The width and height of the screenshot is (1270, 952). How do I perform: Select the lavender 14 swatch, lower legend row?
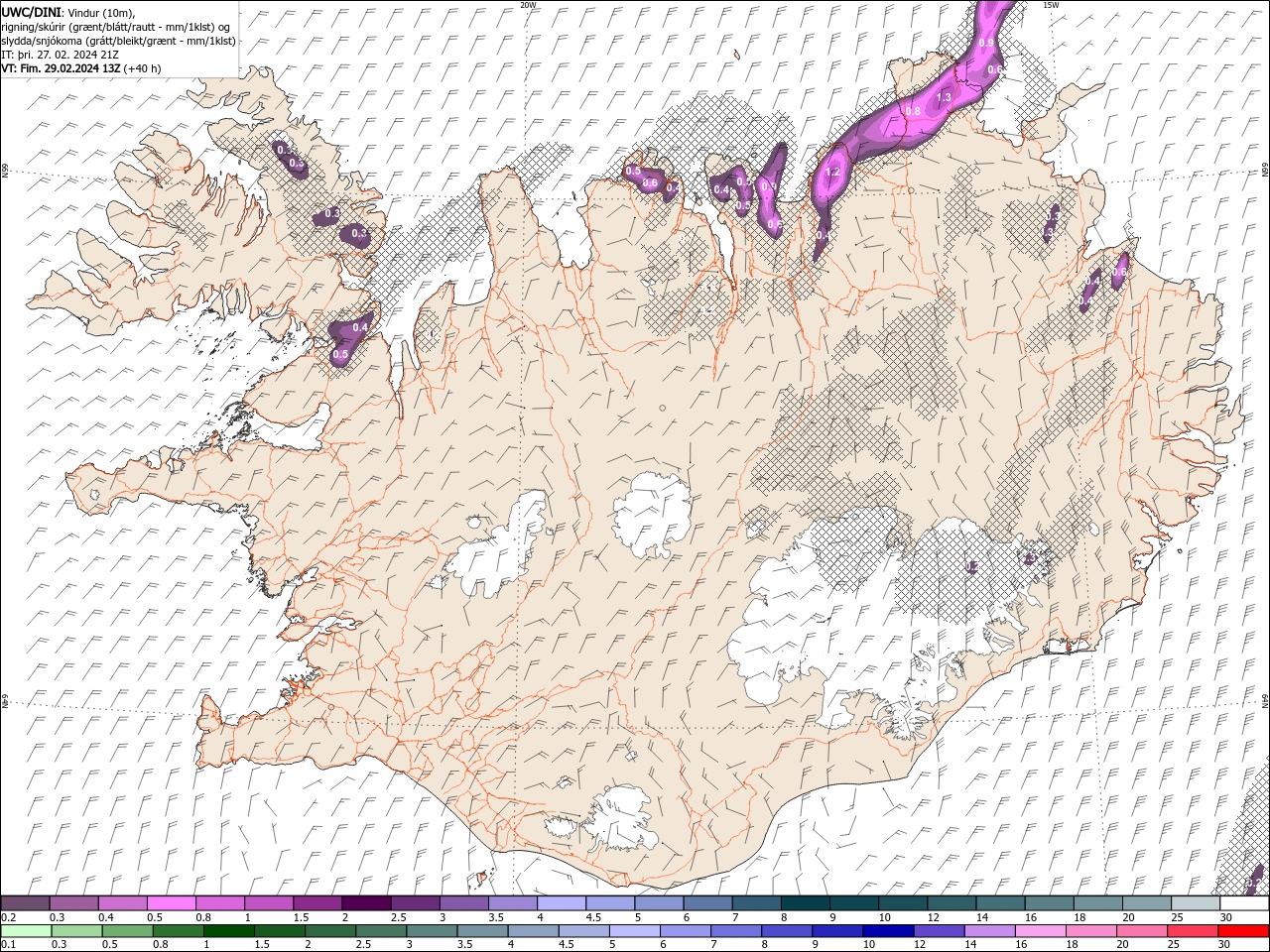pos(990,930)
